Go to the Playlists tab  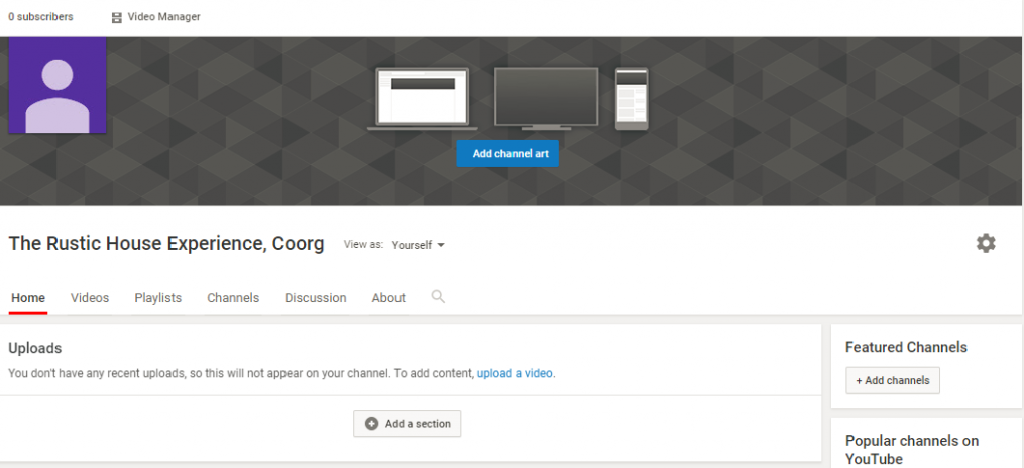point(158,298)
